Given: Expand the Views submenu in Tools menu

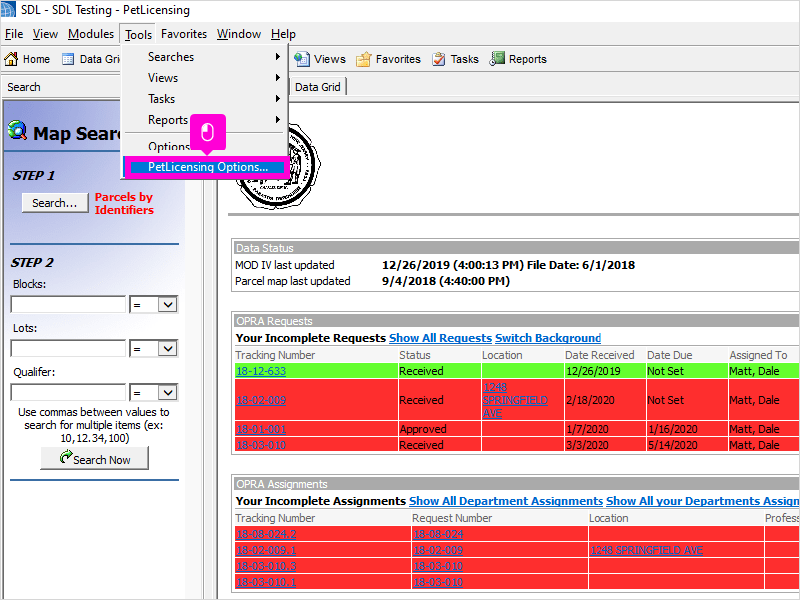Looking at the screenshot, I should 205,78.
